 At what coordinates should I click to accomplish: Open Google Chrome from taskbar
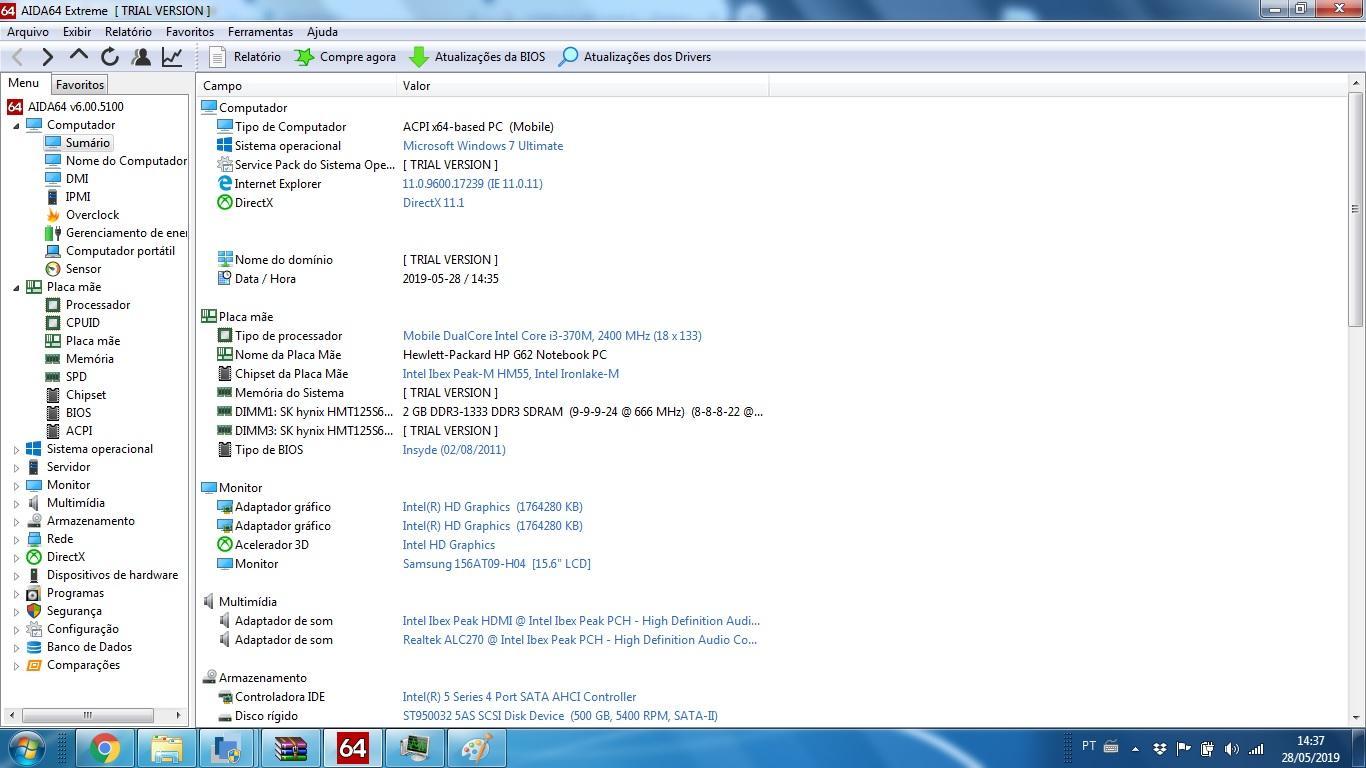tap(105, 748)
